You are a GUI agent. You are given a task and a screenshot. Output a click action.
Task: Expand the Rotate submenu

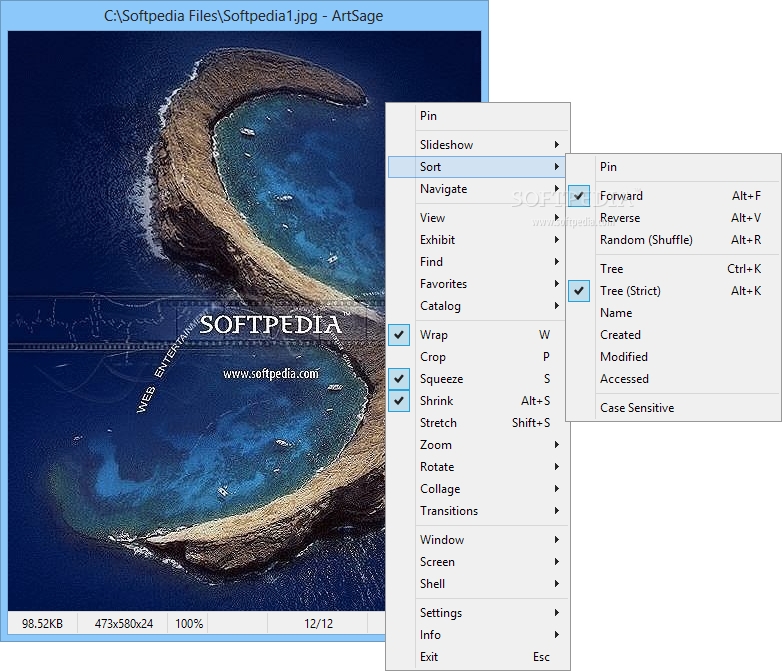point(478,466)
